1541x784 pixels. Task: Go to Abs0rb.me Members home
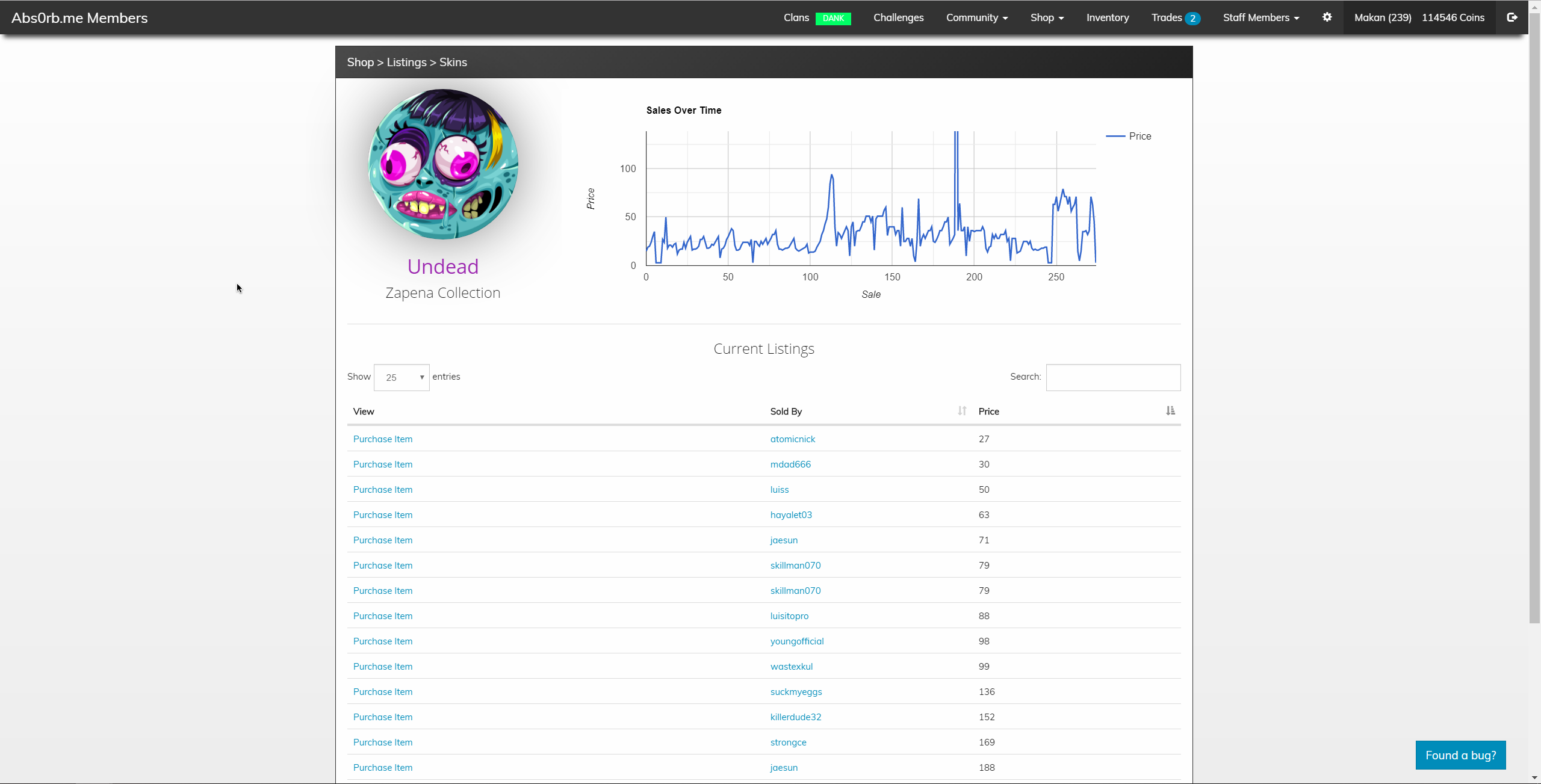(79, 17)
